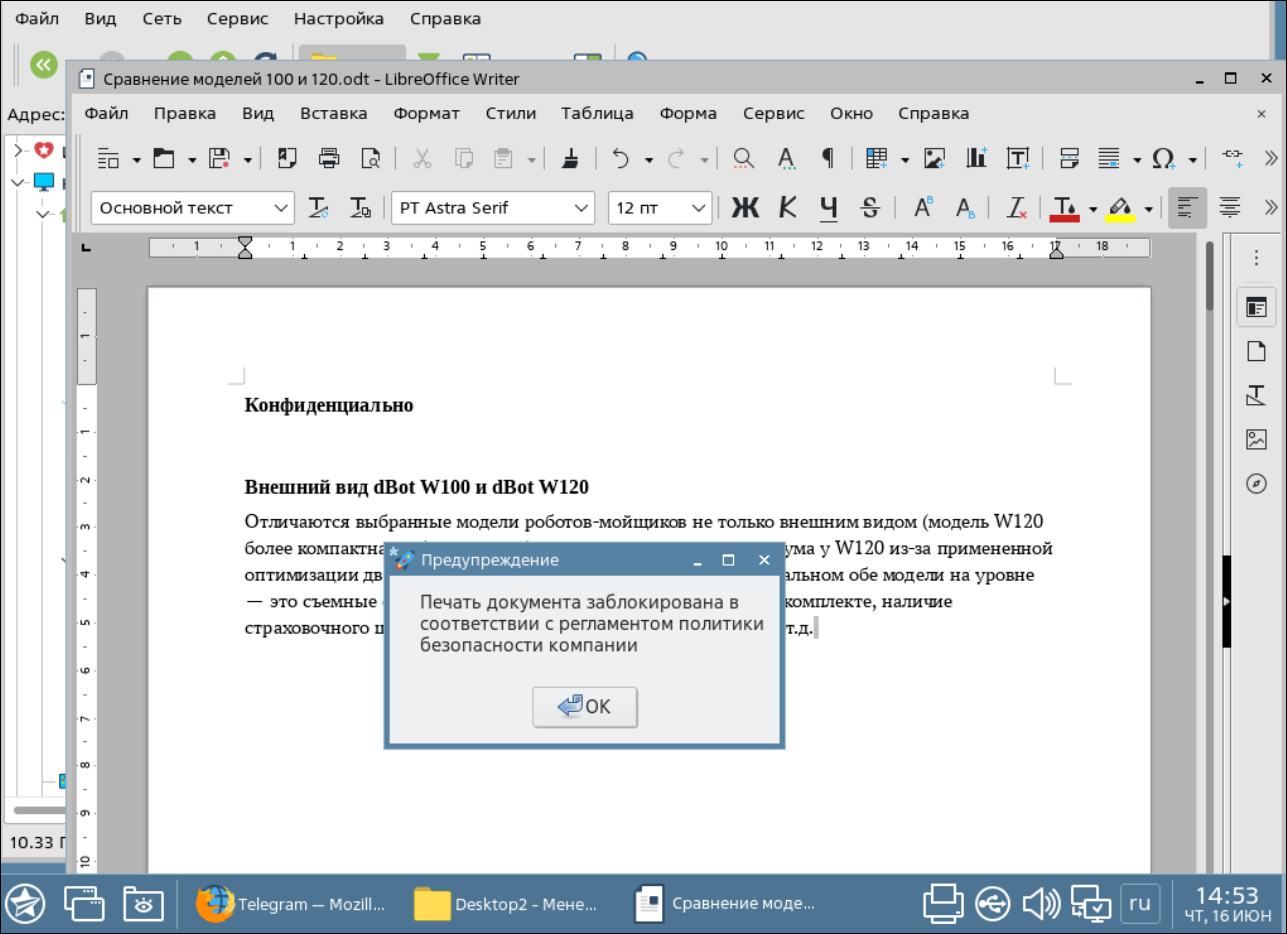Open Find and Replace magnifier icon
1287x934 pixels.
743,157
